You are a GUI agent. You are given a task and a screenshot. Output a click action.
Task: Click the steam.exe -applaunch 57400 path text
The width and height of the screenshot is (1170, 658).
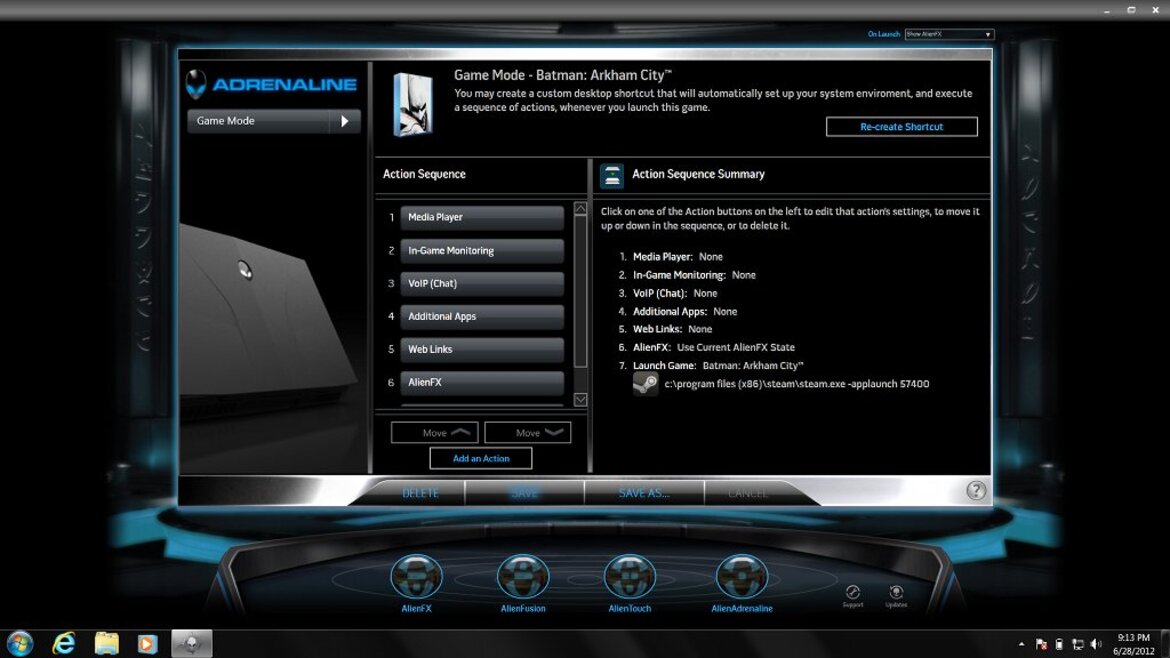(797, 383)
